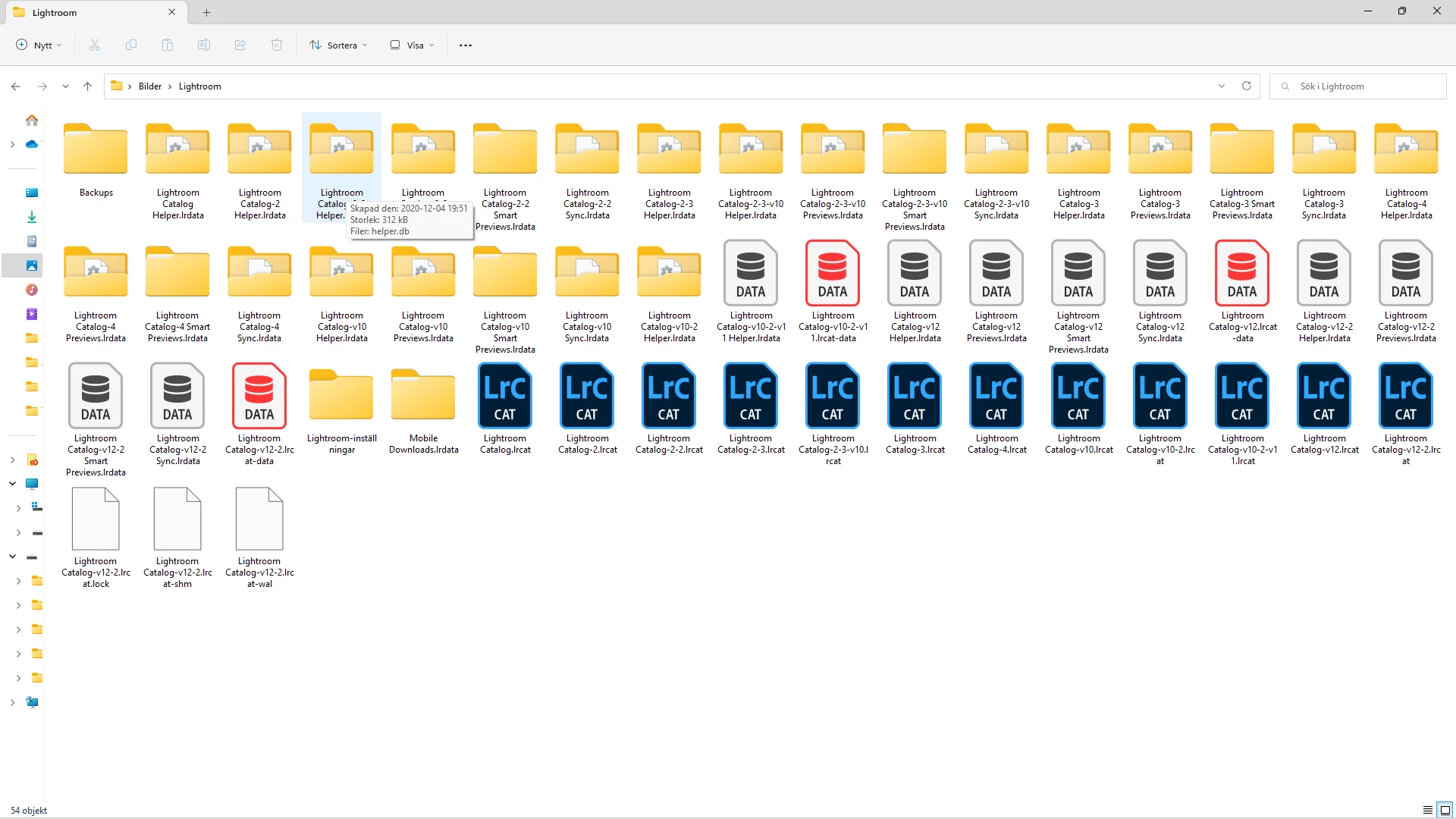Click the Cut scissors icon in toolbar

pyautogui.click(x=95, y=45)
